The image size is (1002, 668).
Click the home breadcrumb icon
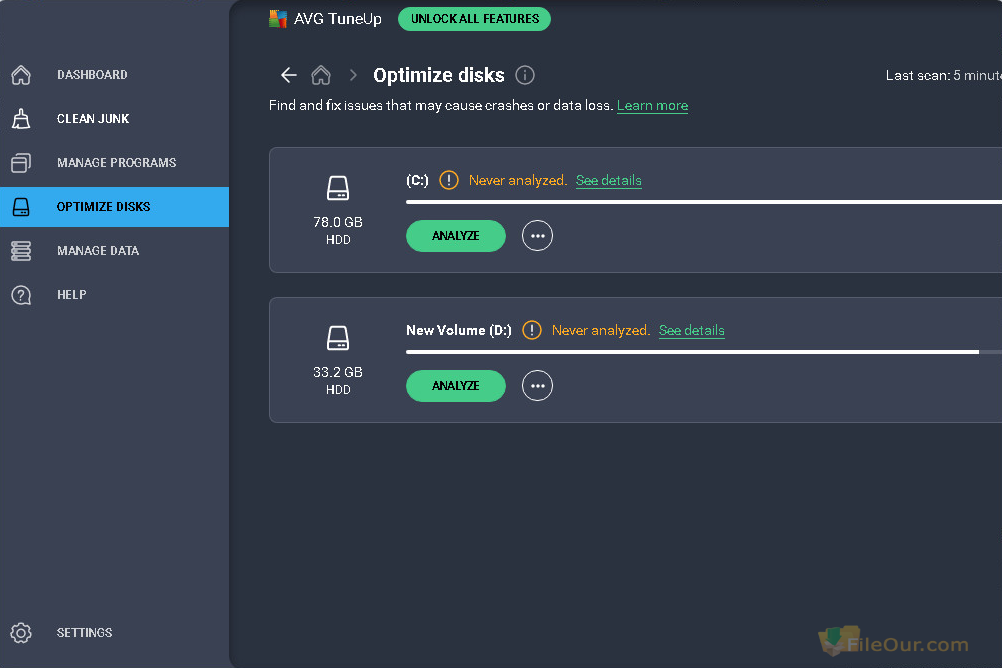pos(321,75)
